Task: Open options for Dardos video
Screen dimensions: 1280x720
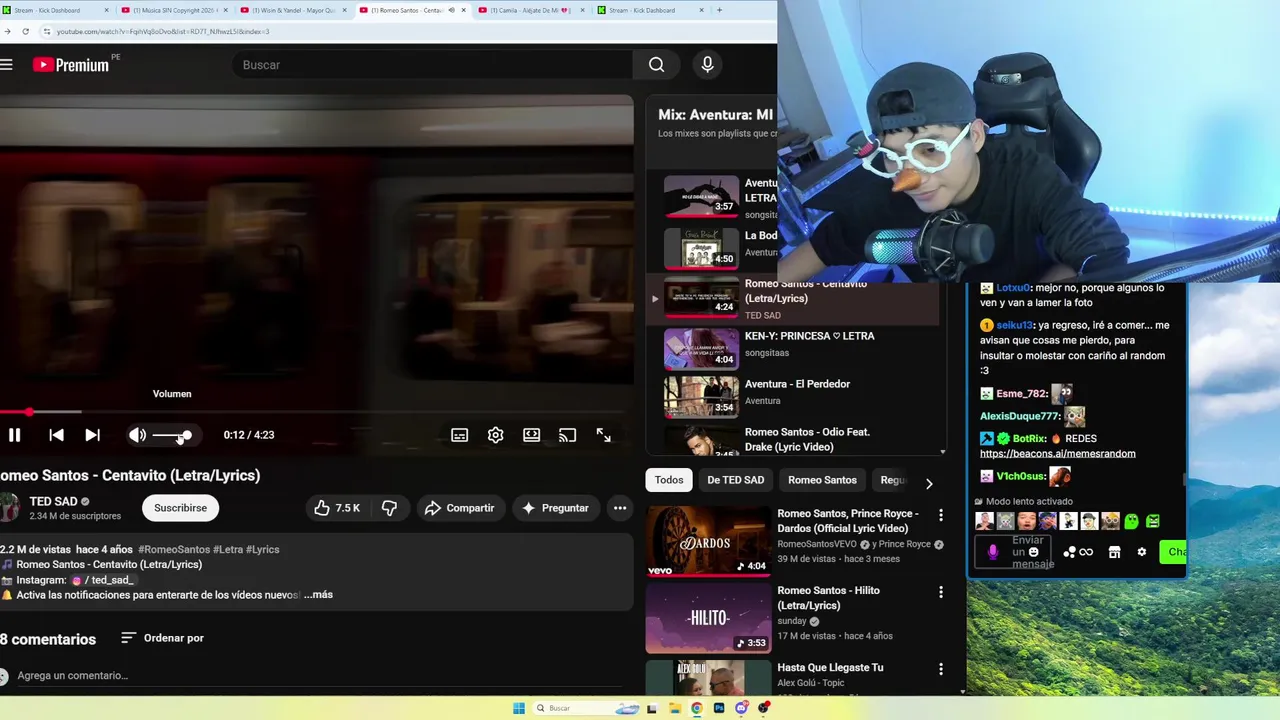Action: pos(940,515)
